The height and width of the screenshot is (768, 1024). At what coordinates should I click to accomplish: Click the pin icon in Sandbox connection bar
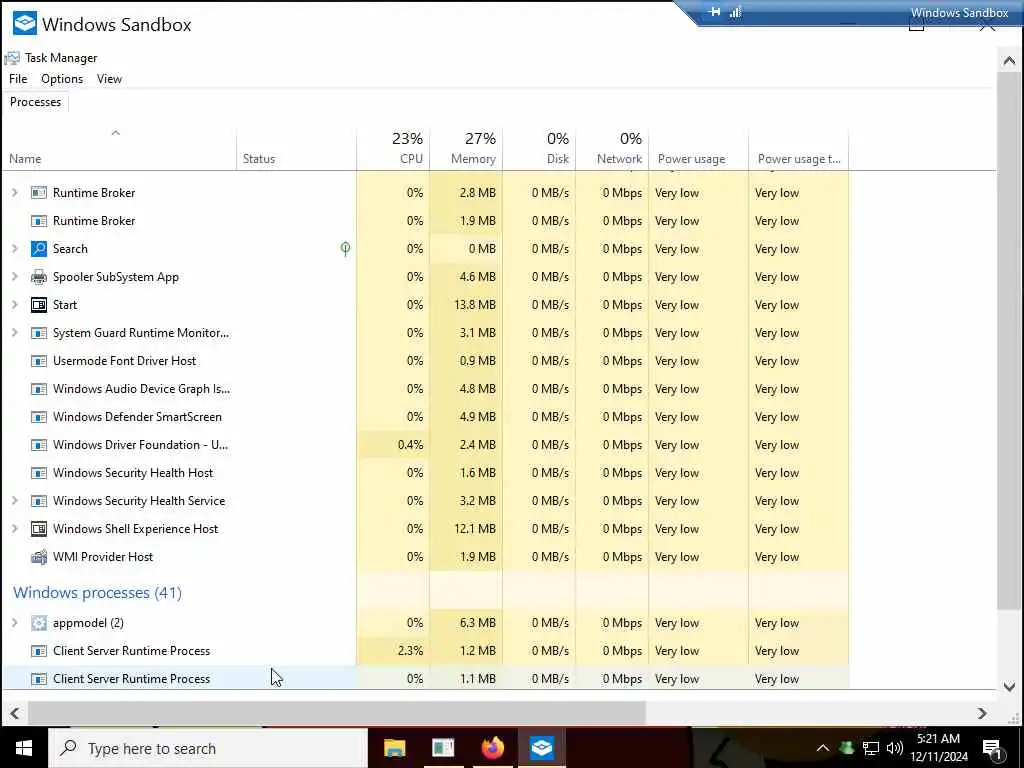(714, 12)
